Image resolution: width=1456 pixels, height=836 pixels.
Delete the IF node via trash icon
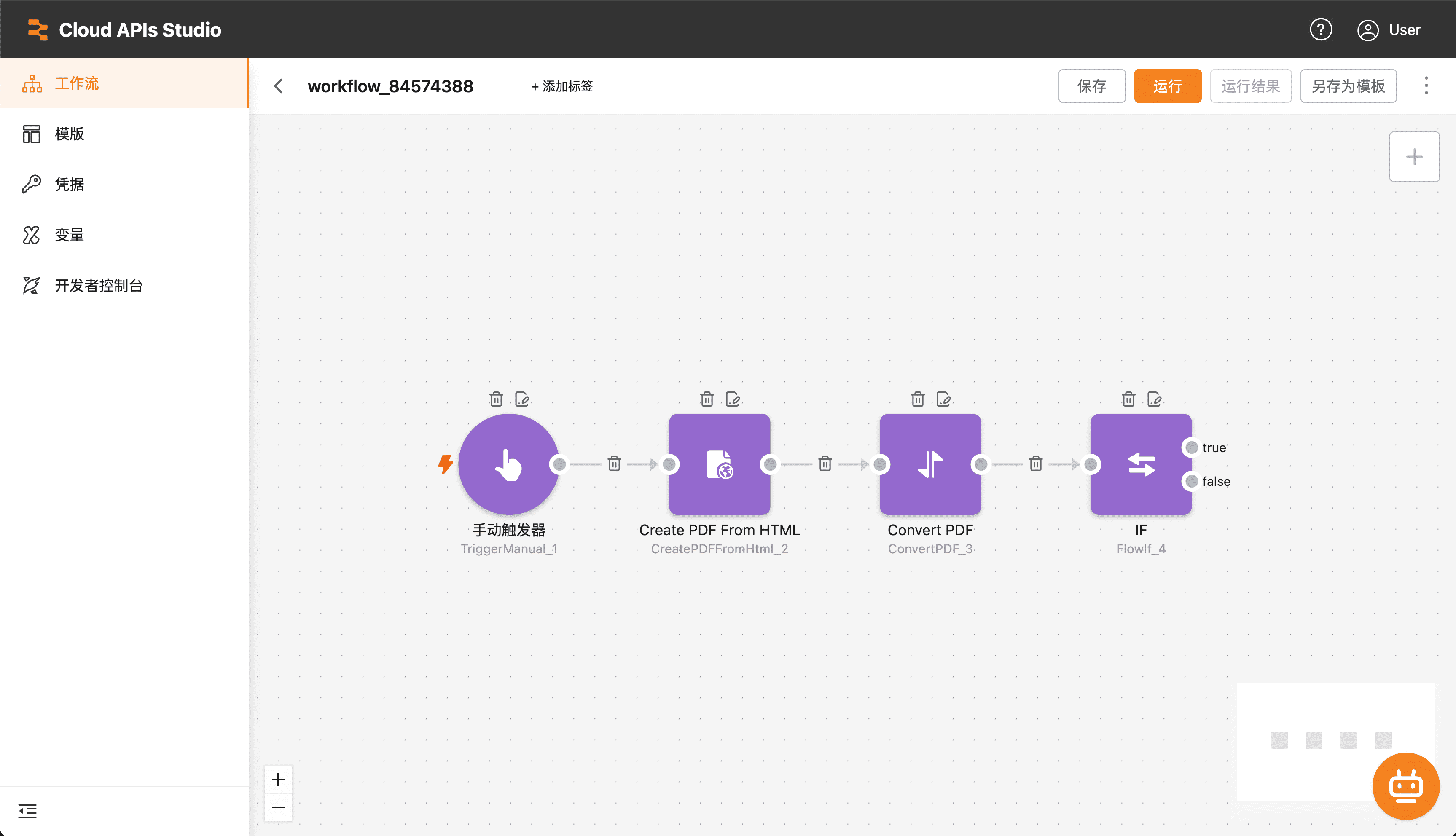(1128, 399)
